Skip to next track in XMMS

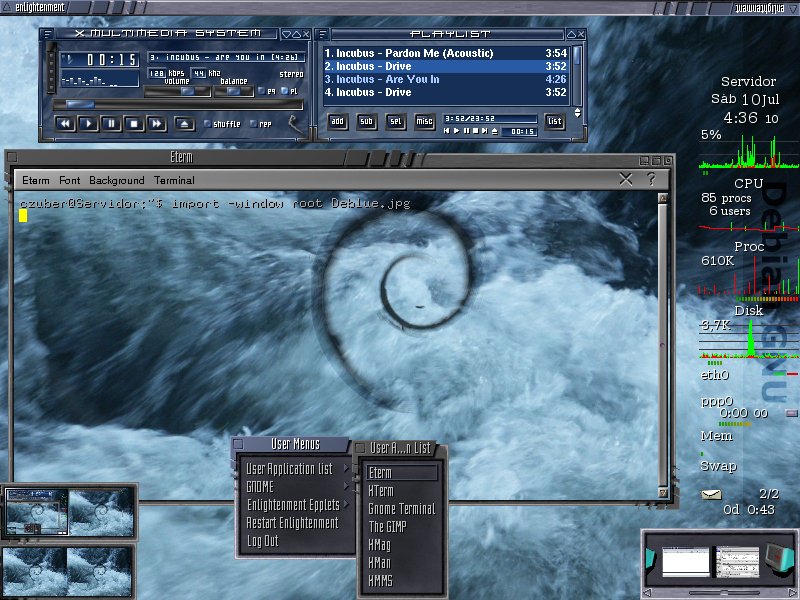point(157,123)
